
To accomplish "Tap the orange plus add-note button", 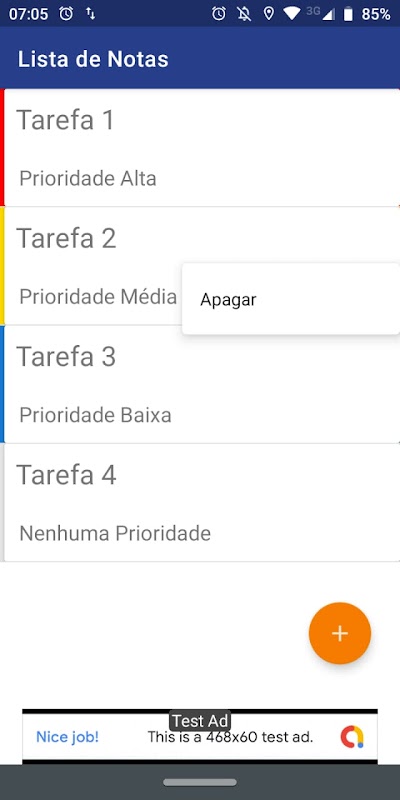I will tap(340, 633).
